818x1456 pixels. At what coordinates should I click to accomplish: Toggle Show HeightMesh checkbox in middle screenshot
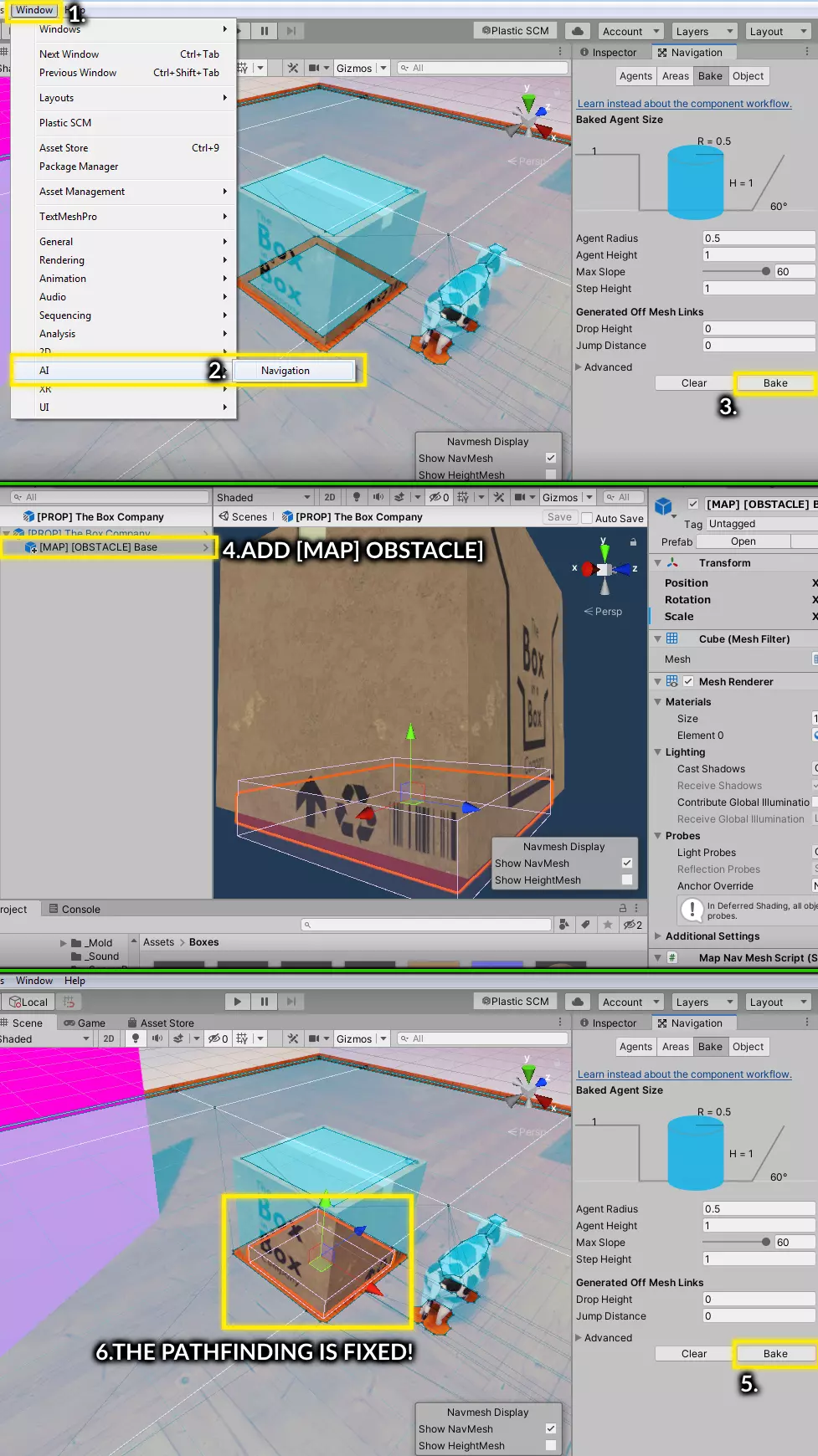[627, 879]
